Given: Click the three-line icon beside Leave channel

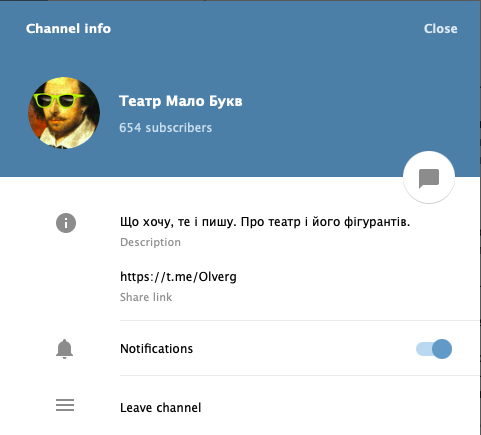Looking at the screenshot, I should tap(65, 405).
